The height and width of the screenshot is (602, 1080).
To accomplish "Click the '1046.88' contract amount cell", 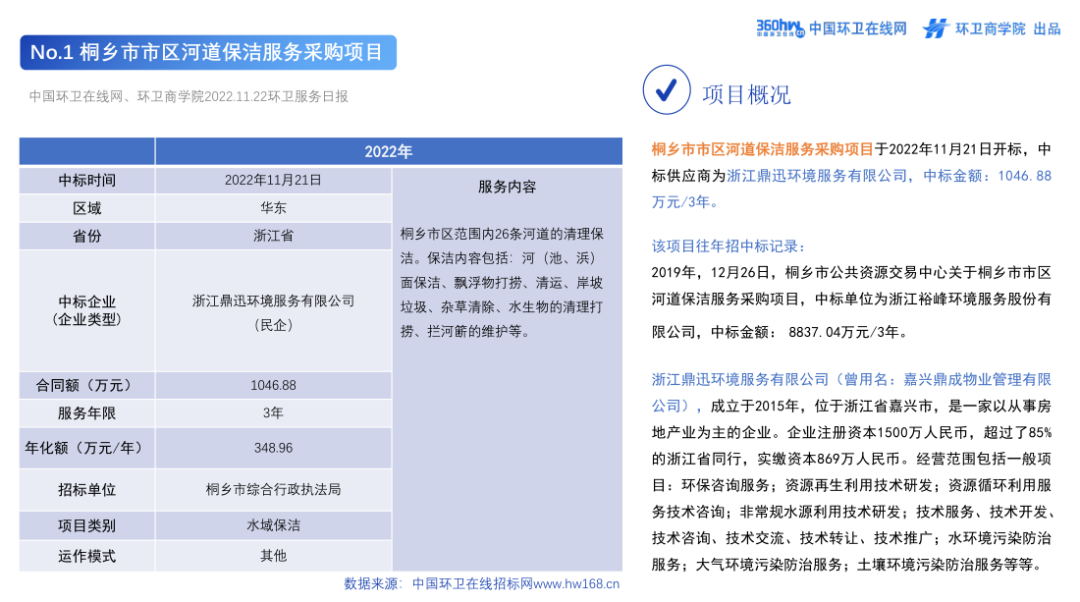I will pyautogui.click(x=273, y=385).
